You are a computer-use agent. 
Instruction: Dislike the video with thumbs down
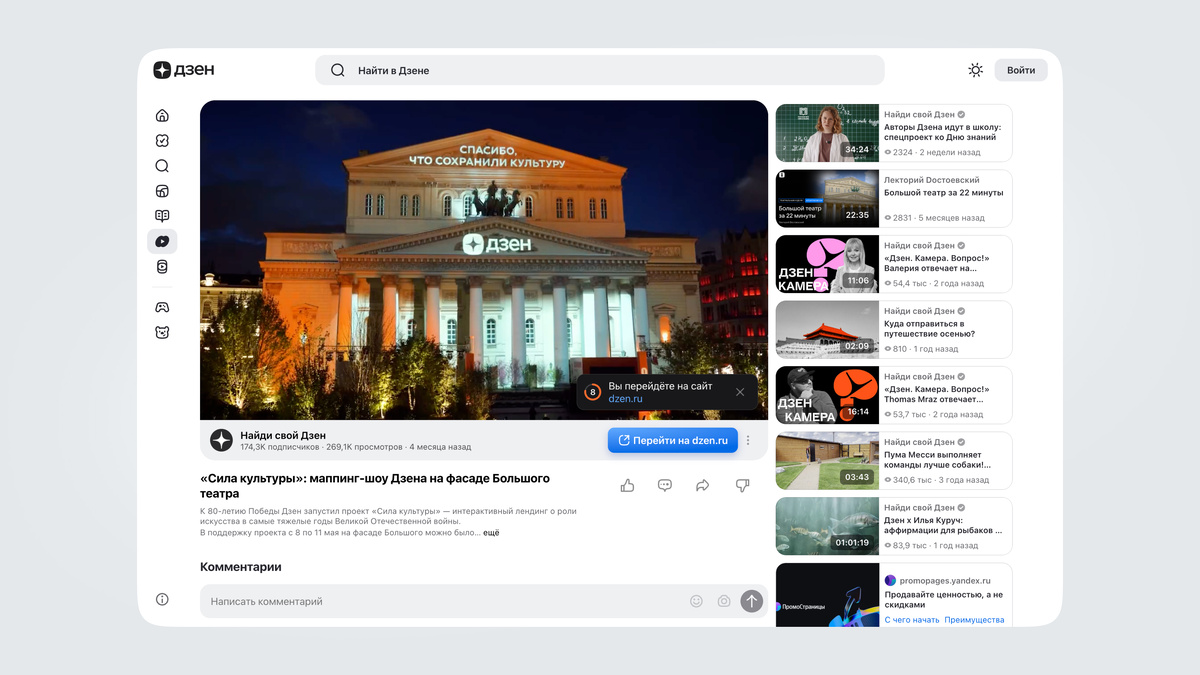(742, 485)
